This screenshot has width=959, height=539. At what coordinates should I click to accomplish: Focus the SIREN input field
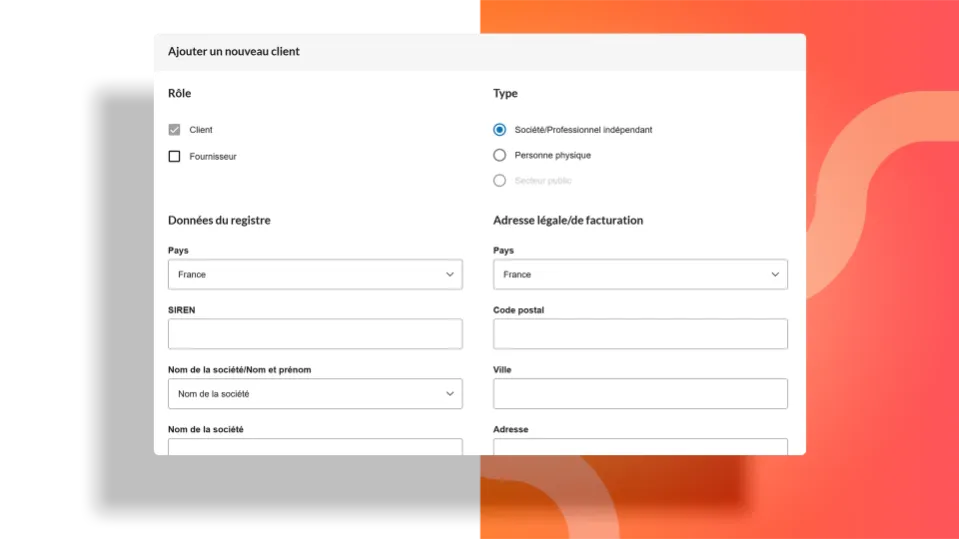[315, 334]
